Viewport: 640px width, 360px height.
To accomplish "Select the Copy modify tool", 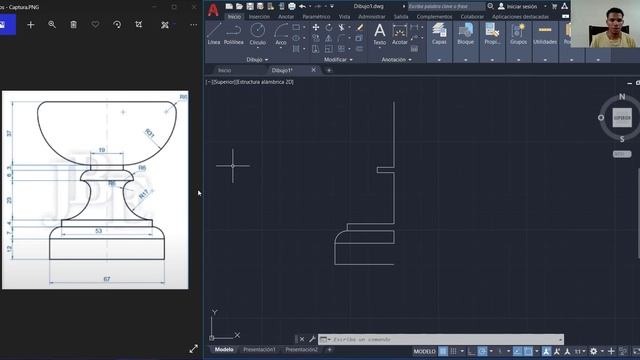I will pyautogui.click(x=316, y=38).
